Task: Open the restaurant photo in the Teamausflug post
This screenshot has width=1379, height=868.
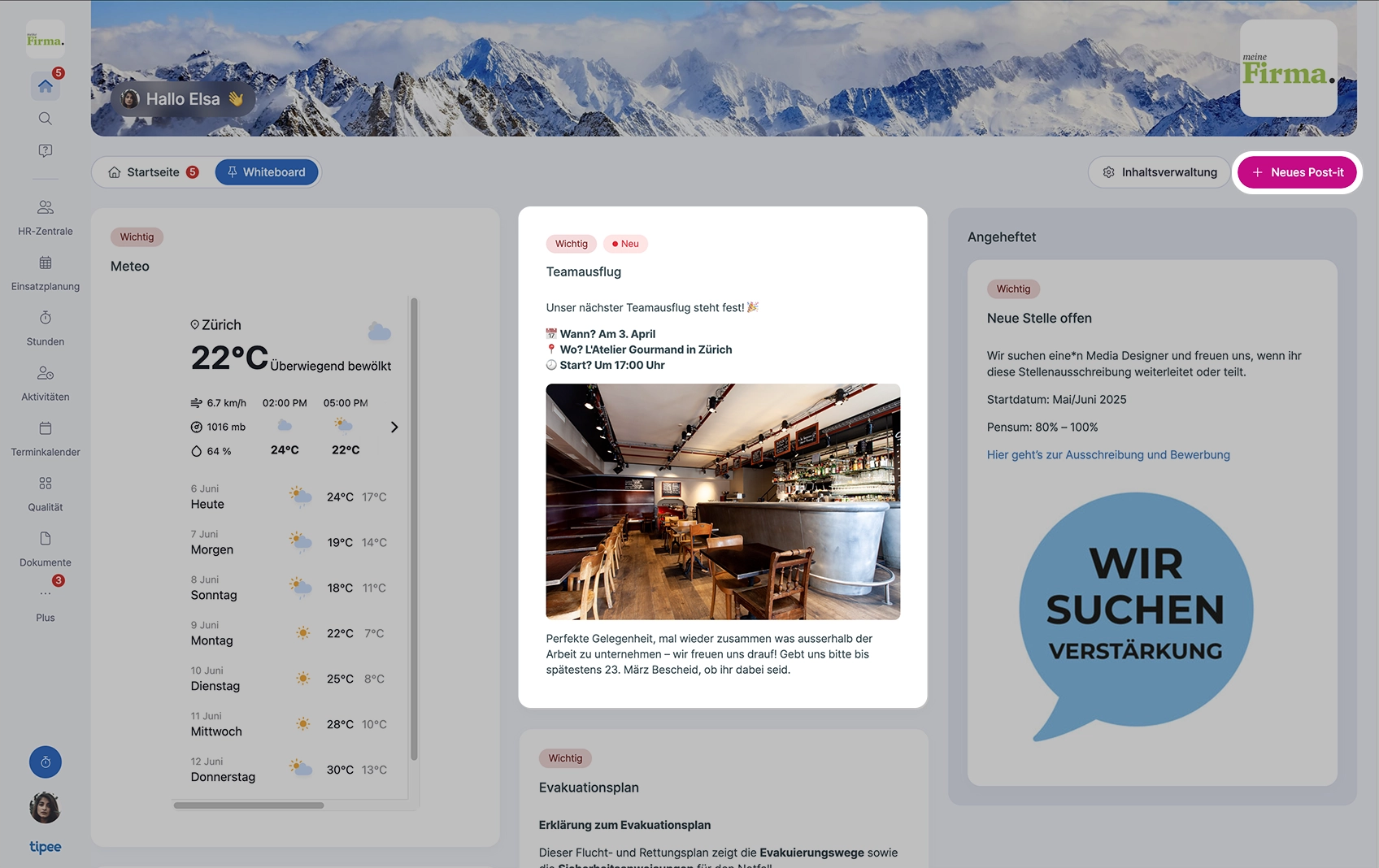Action: pos(723,501)
